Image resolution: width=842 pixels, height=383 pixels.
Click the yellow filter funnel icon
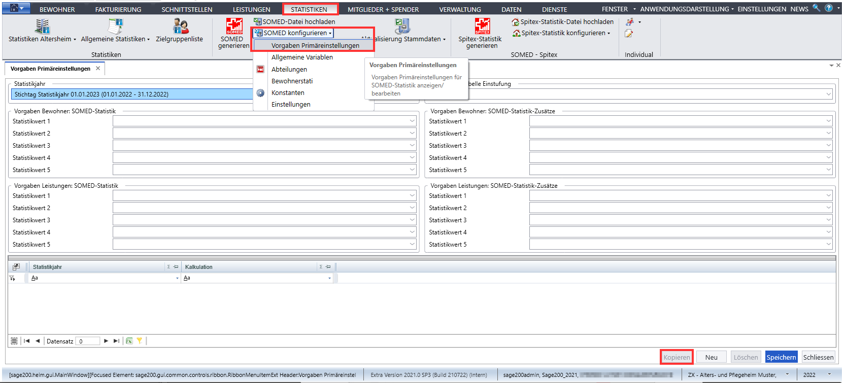coord(139,341)
